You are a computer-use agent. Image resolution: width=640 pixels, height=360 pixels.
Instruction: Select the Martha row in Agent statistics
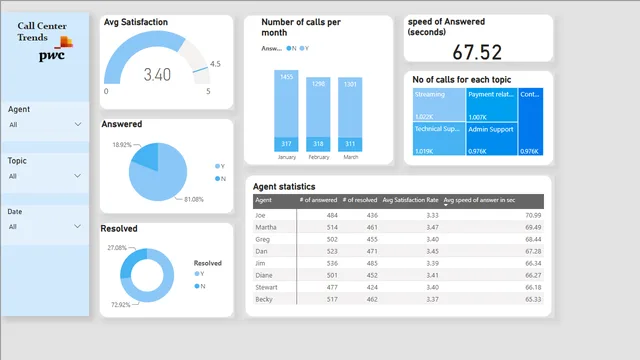tap(398, 227)
